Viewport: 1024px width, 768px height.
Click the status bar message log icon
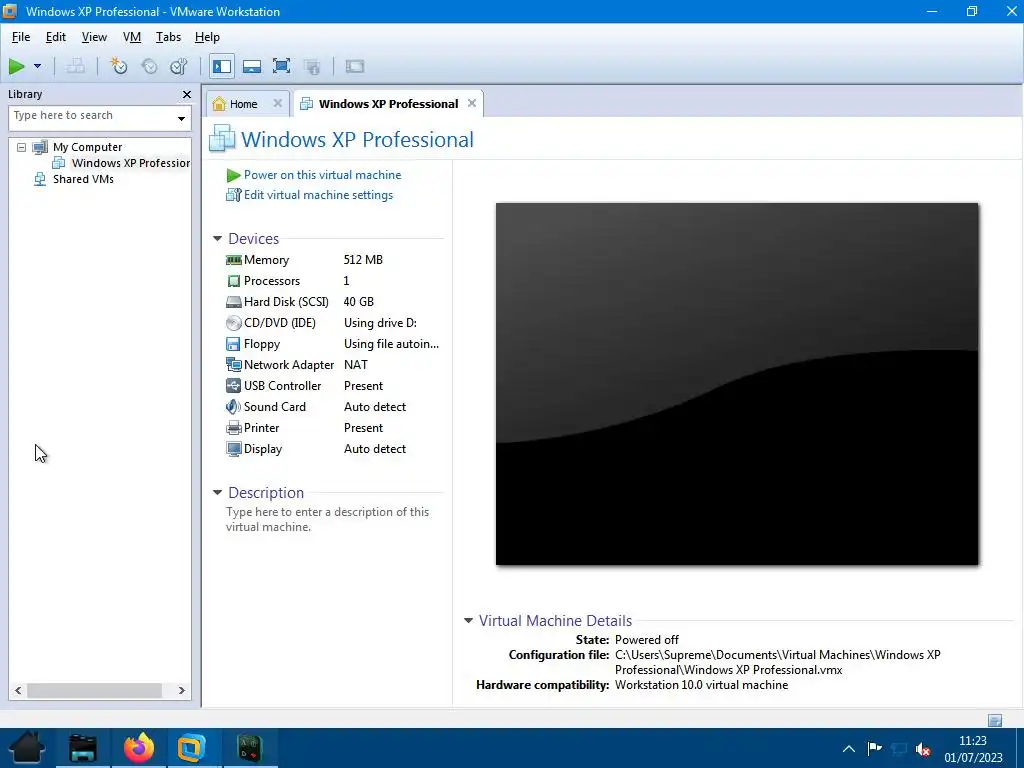click(995, 720)
